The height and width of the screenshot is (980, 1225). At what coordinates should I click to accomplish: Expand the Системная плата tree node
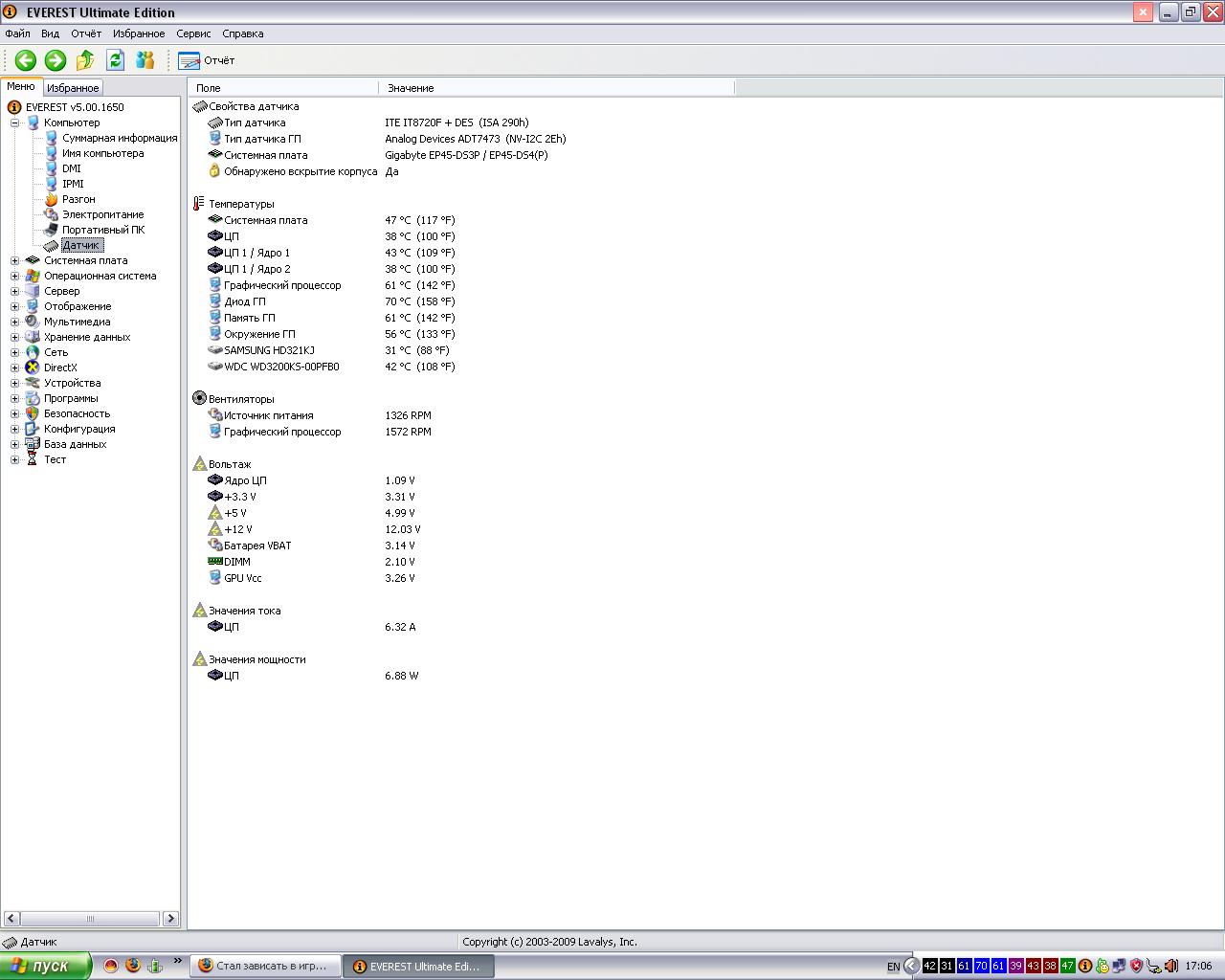point(14,260)
